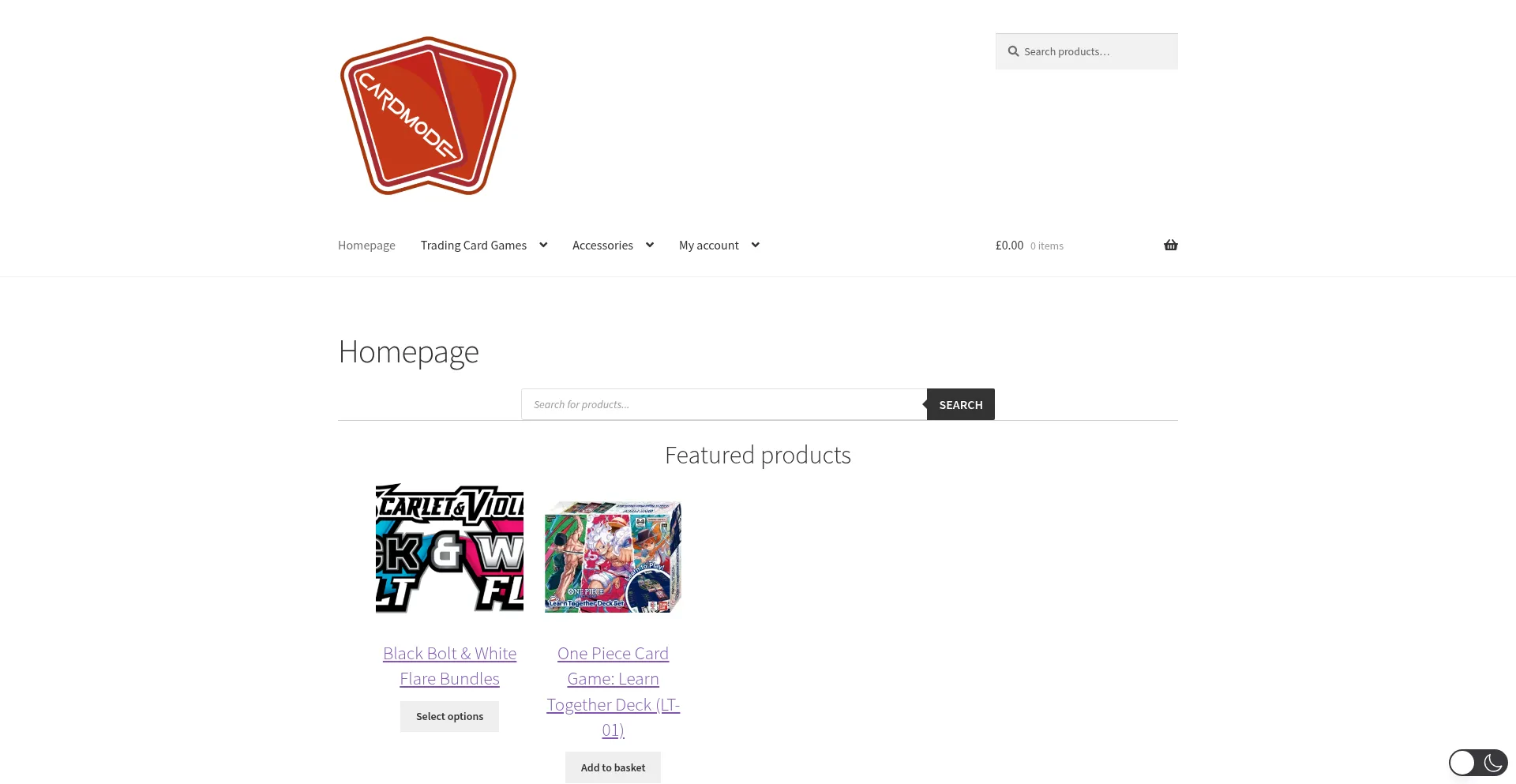
Task: Expand the Accessories menu chevron
Action: pos(650,245)
